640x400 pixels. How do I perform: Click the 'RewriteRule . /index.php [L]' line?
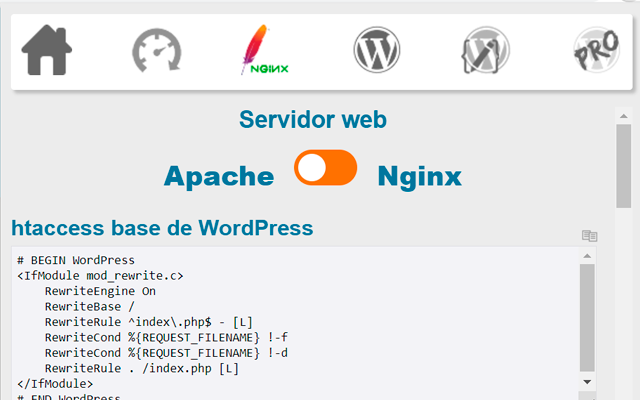142,369
